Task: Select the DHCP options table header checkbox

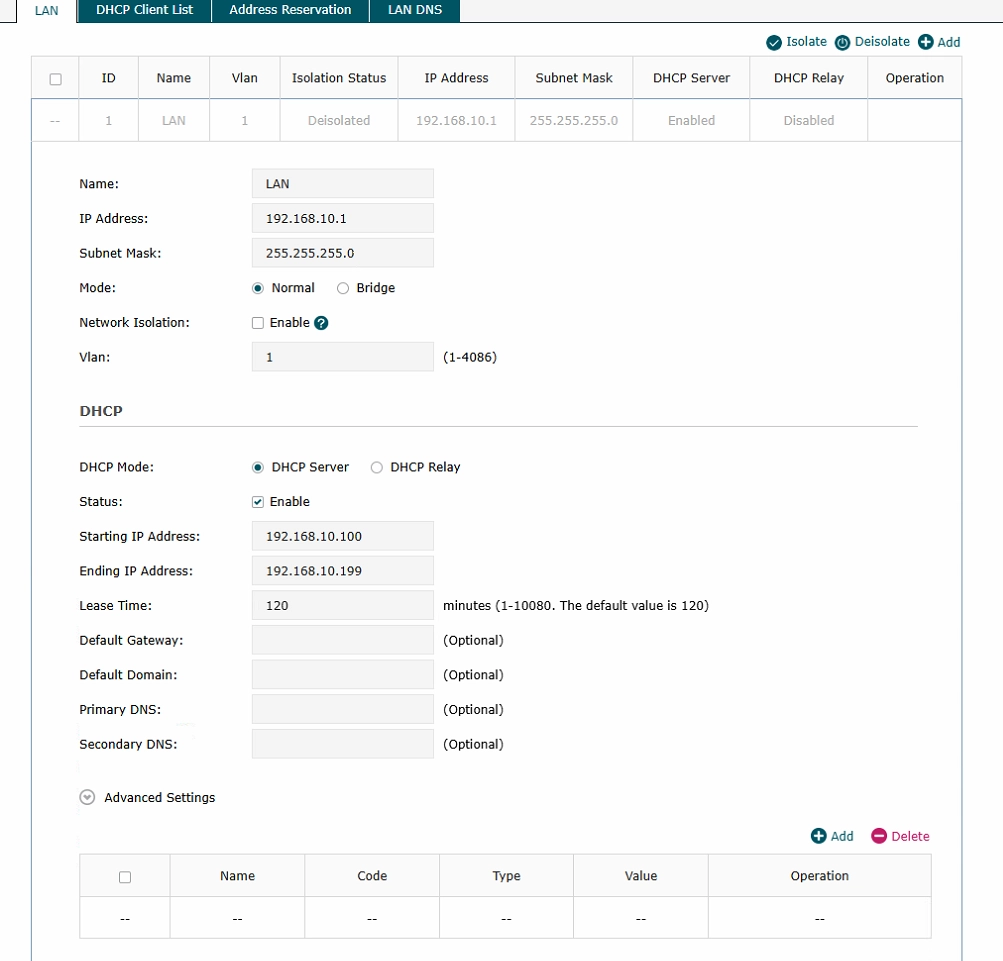Action: tap(125, 877)
